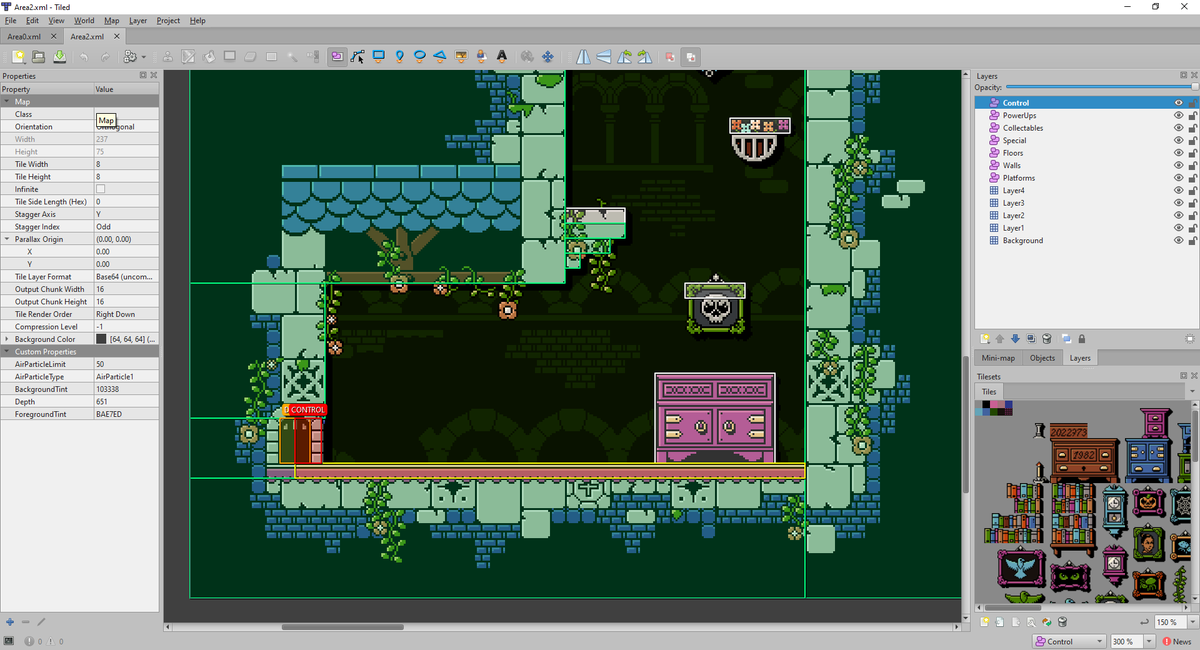The width and height of the screenshot is (1200, 650).
Task: Open the console from status bar
Action: pyautogui.click(x=9, y=641)
